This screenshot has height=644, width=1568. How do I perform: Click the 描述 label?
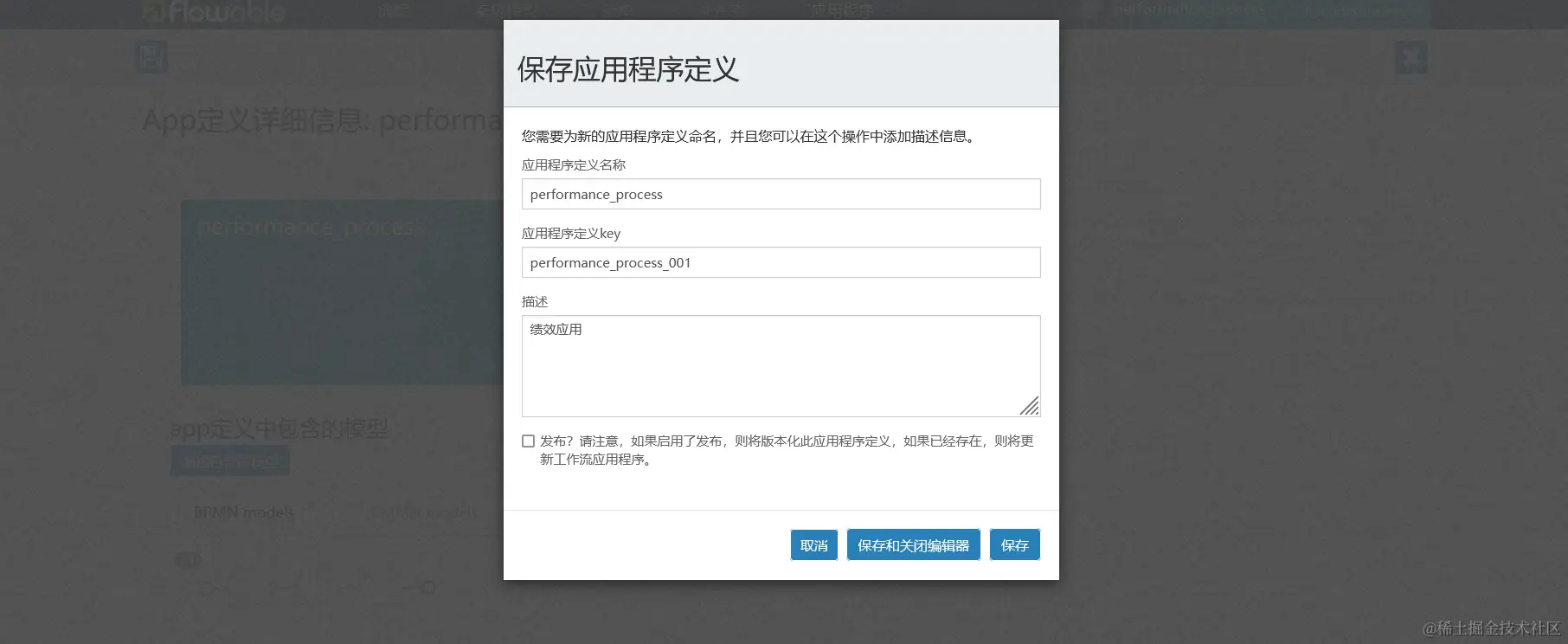[x=535, y=301]
